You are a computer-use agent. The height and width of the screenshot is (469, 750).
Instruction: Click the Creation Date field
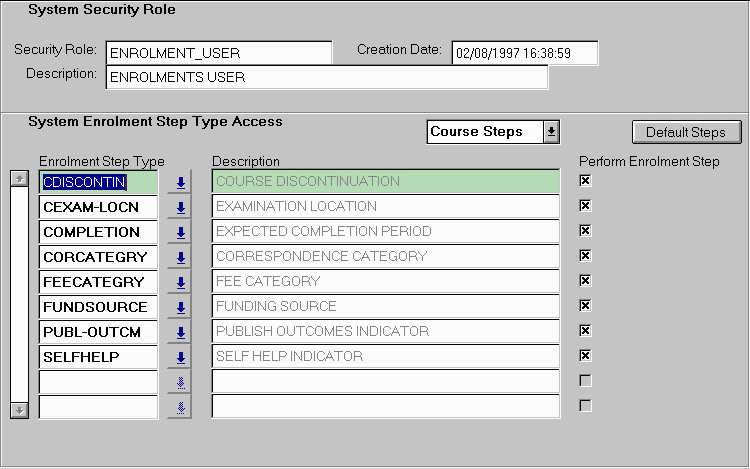[x=524, y=52]
